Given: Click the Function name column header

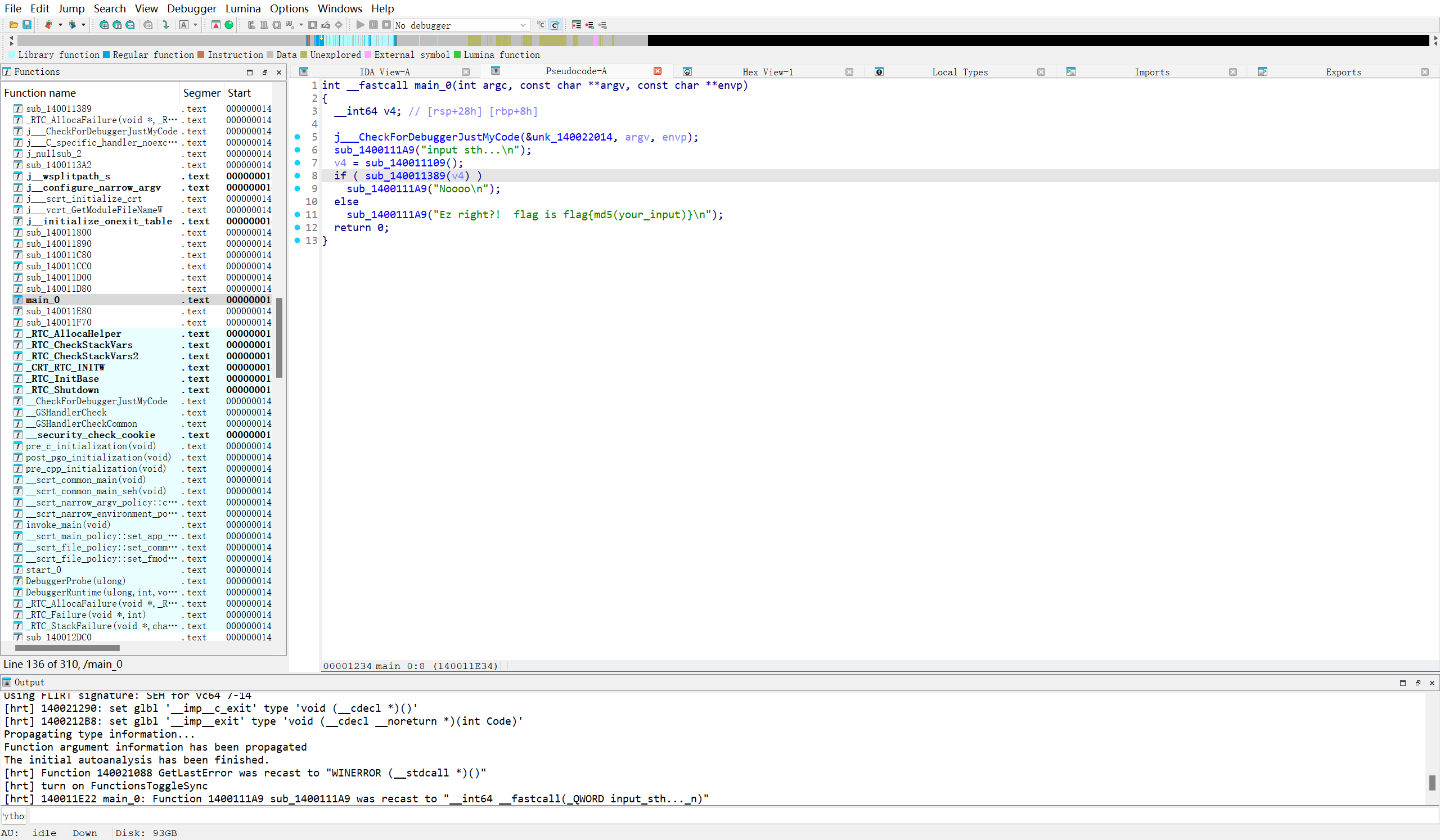Looking at the screenshot, I should pos(40,93).
